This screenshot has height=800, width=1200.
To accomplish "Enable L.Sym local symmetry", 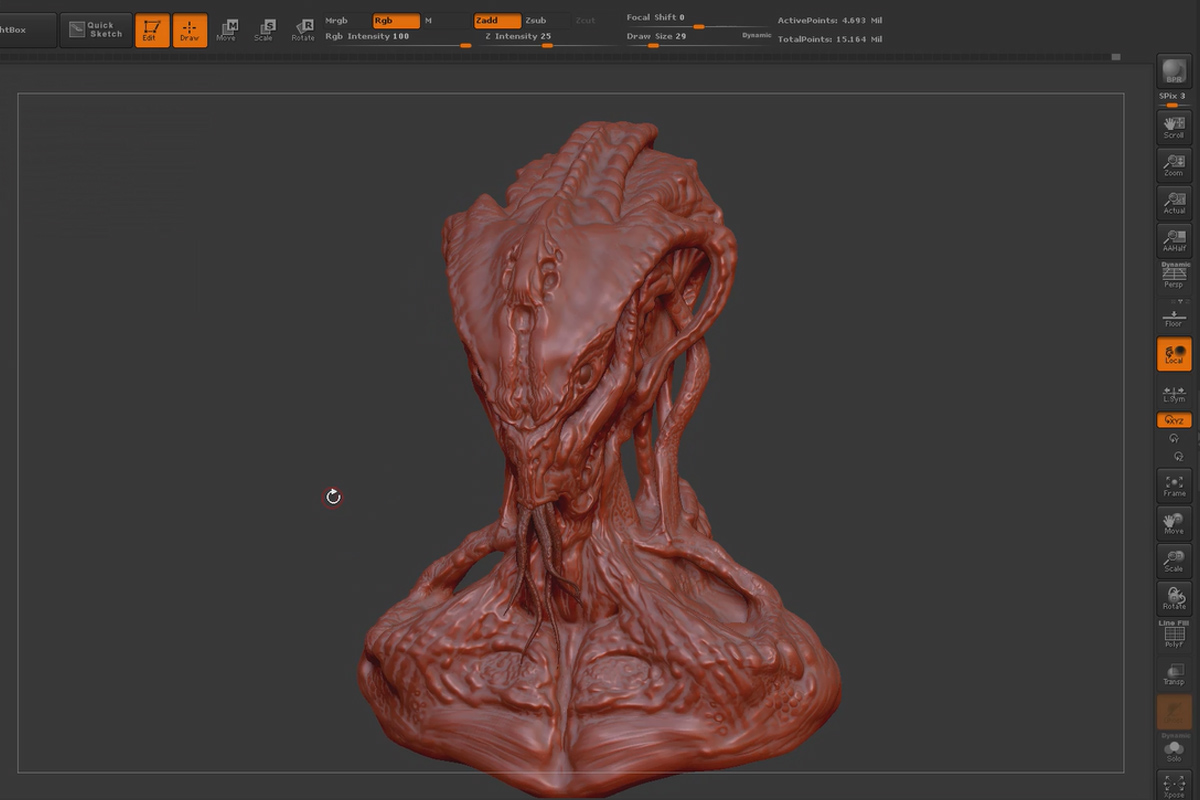I will tap(1174, 393).
